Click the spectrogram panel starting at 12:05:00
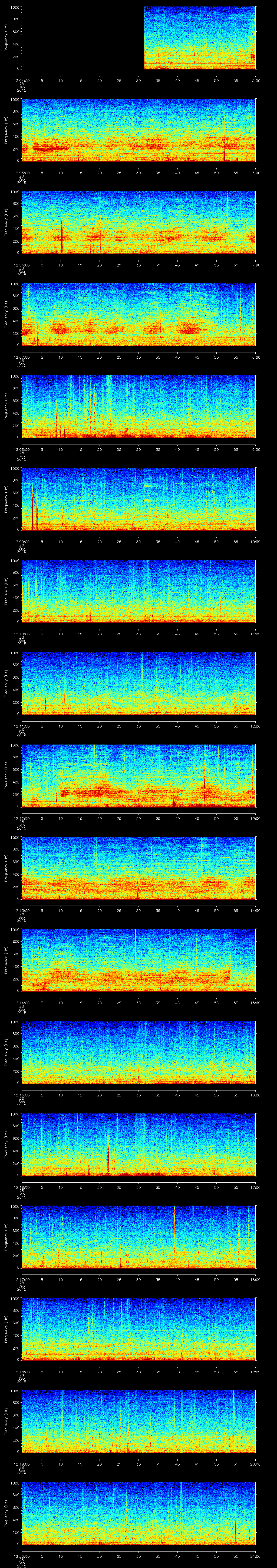This screenshot has height=1568, width=277. pos(139,130)
